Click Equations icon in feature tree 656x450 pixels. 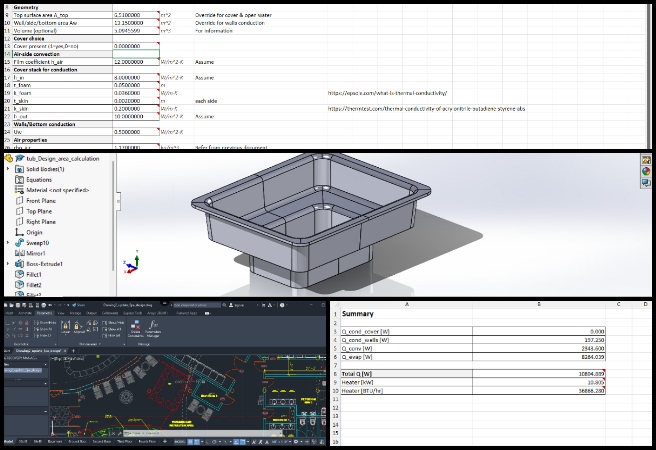coord(20,180)
